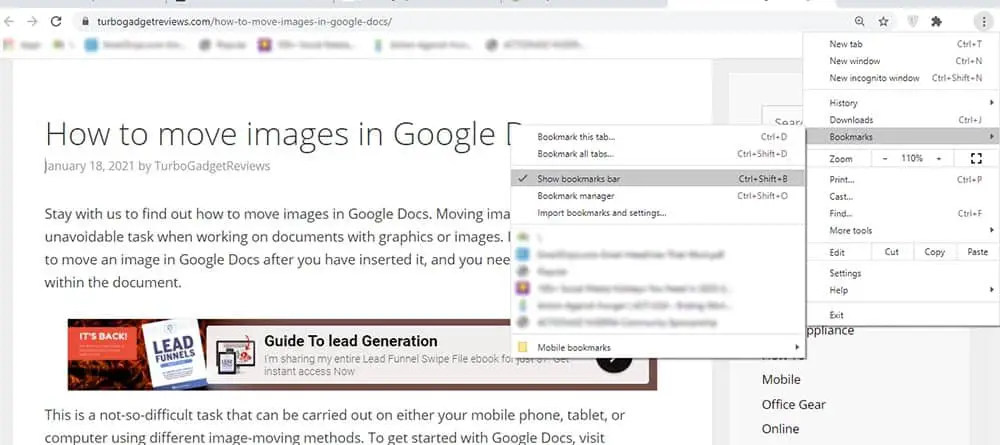Select Import bookmarks and settings...

coord(659,212)
